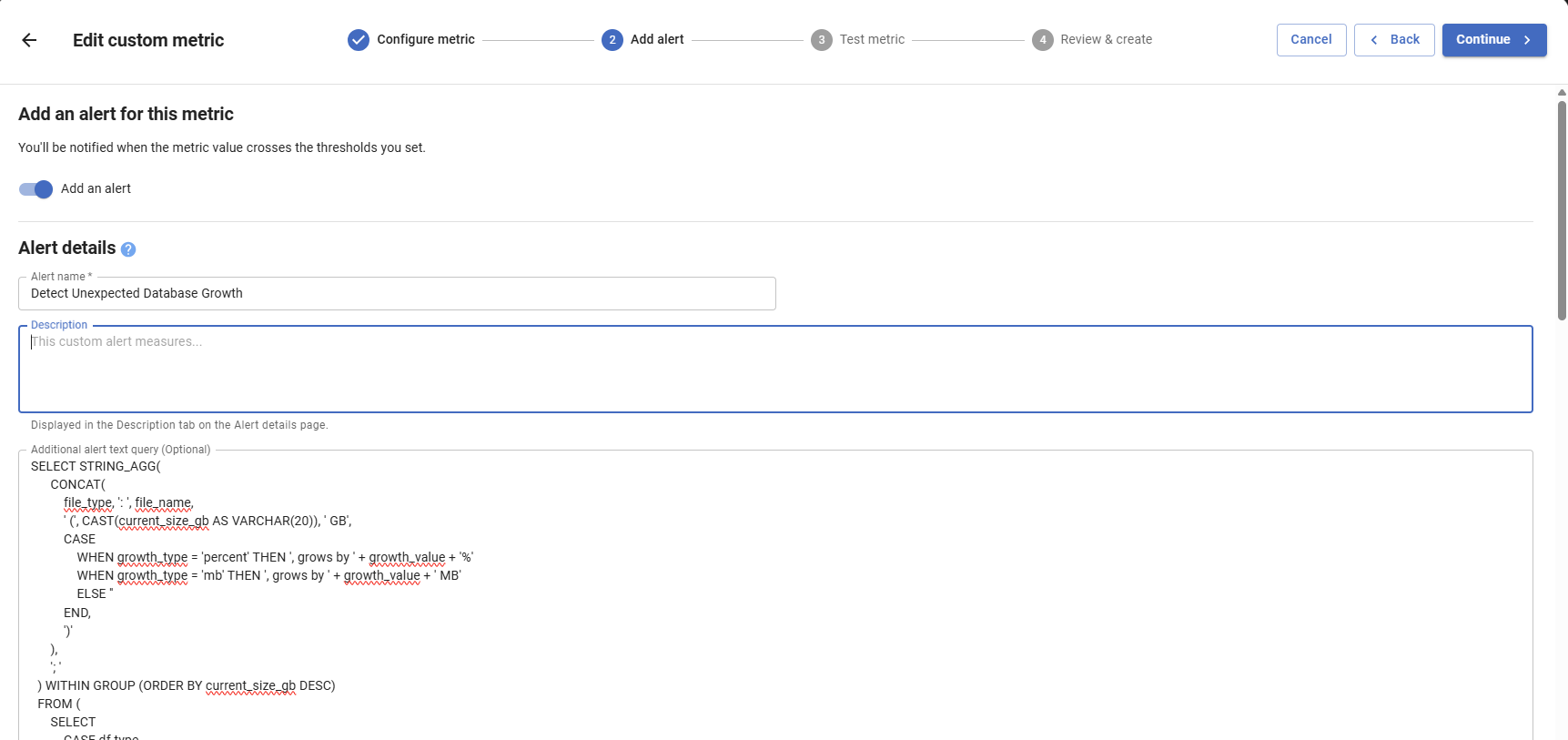Click the back arrow beside Edit custom metric
Screen dimensions: 1568x740
[x=30, y=39]
